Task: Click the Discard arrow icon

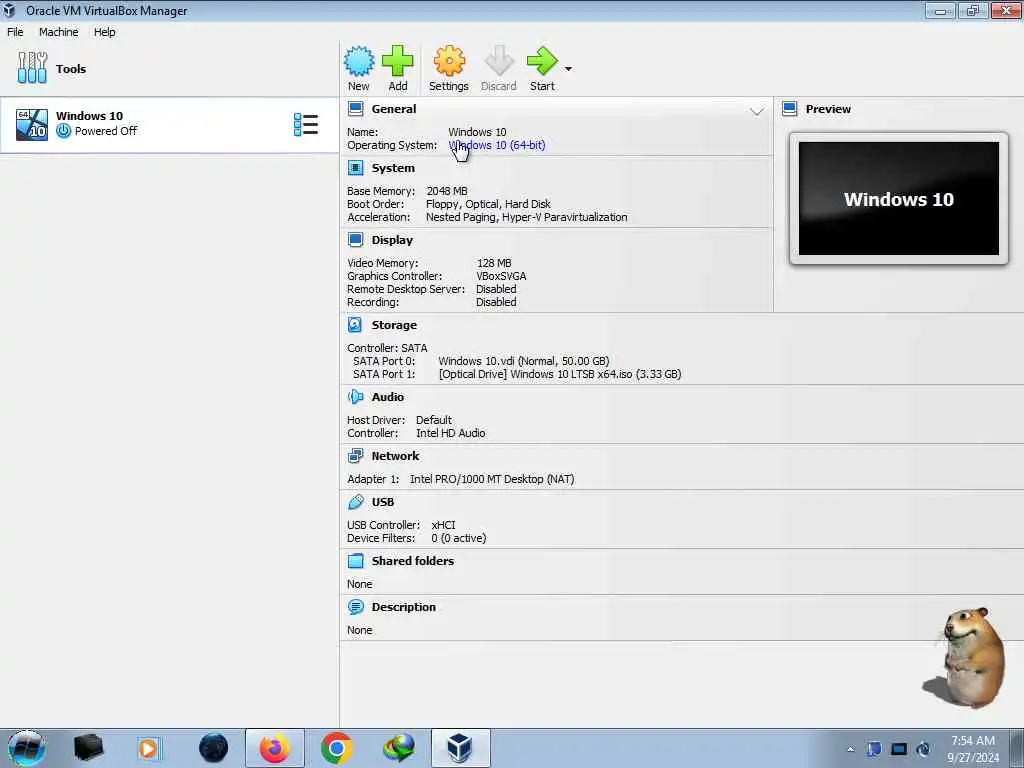Action: click(499, 61)
